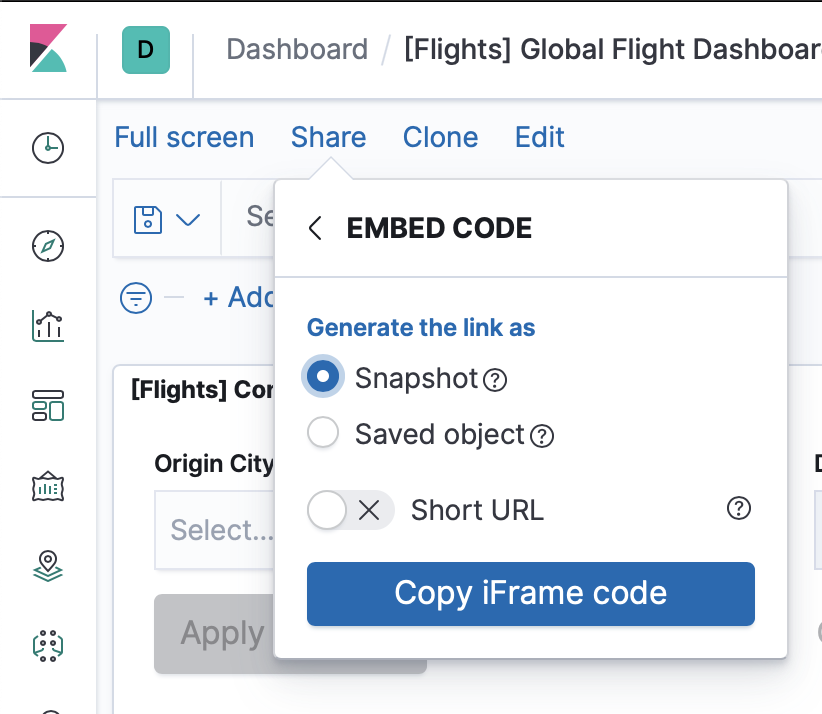This screenshot has height=714, width=822.
Task: Click the Kibana logo icon
Action: point(48,49)
